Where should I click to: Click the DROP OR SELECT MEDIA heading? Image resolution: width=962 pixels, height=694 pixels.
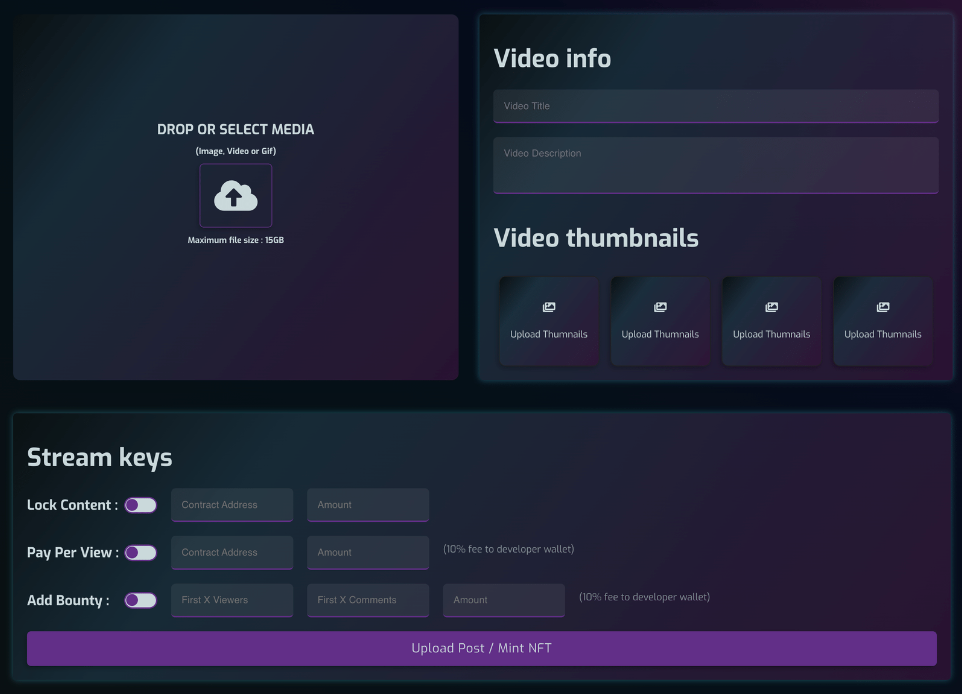click(236, 129)
